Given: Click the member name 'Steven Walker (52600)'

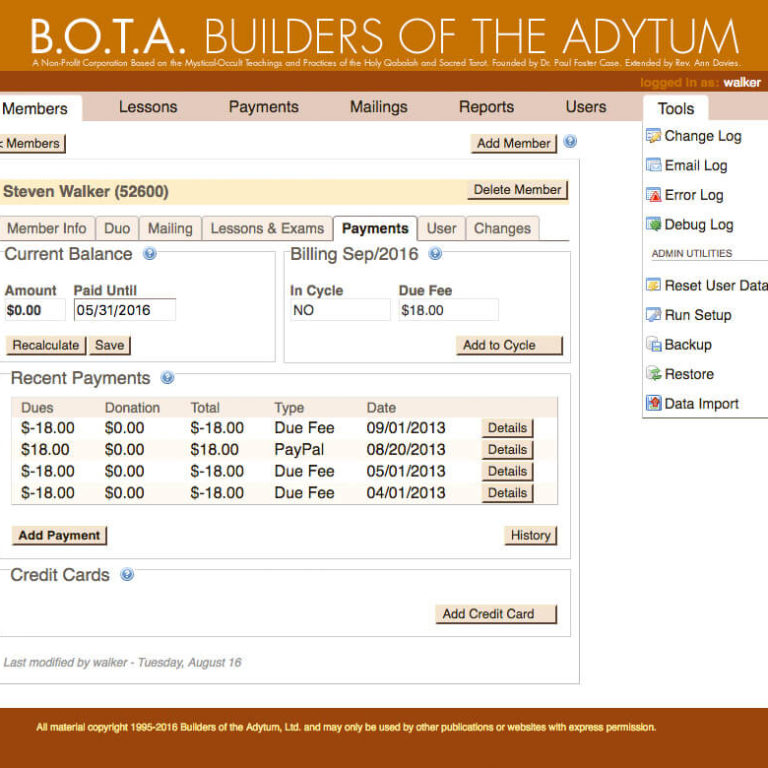Looking at the screenshot, I should (x=86, y=191).
